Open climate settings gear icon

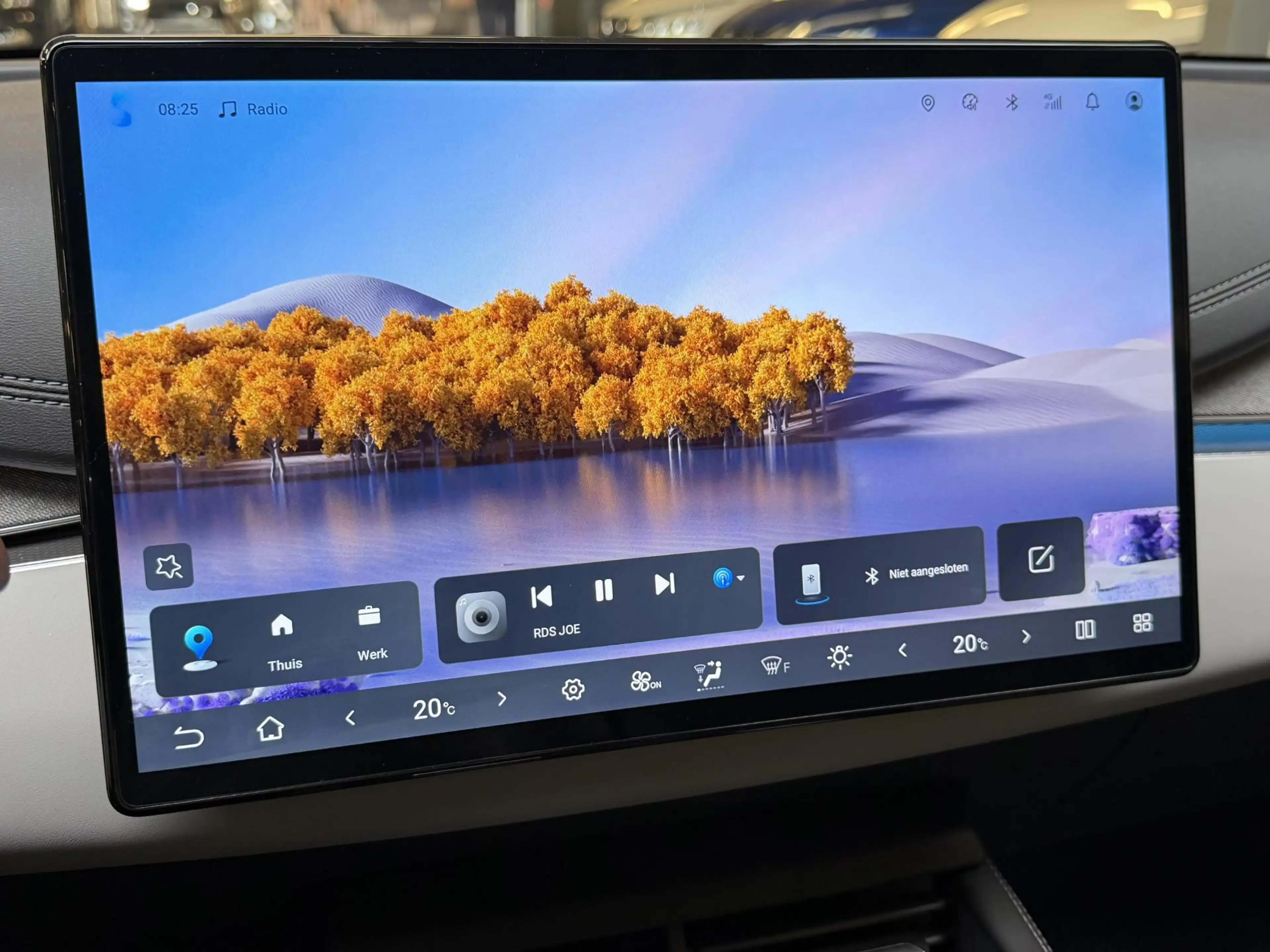click(x=572, y=689)
